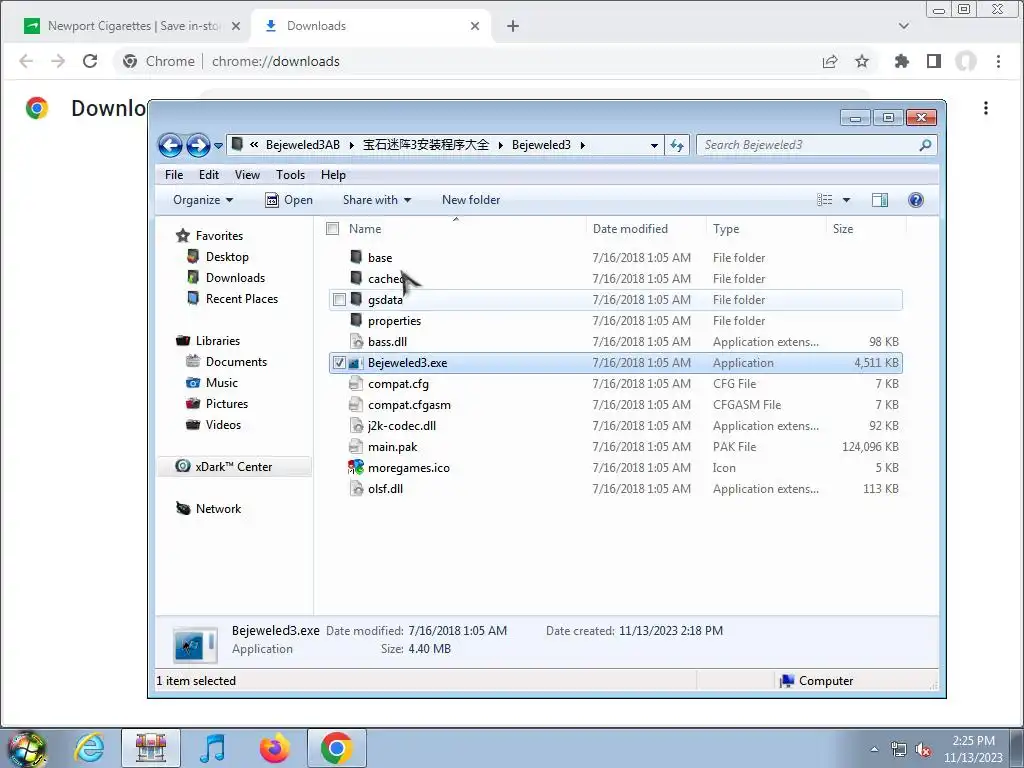Click the muted volume tray icon

pos(923,750)
